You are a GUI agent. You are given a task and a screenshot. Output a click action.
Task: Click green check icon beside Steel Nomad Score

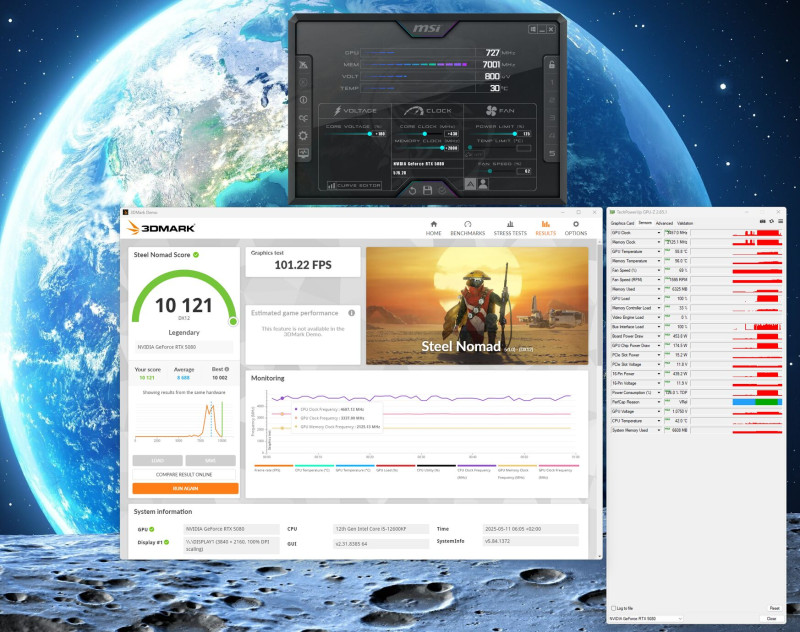pyautogui.click(x=196, y=255)
